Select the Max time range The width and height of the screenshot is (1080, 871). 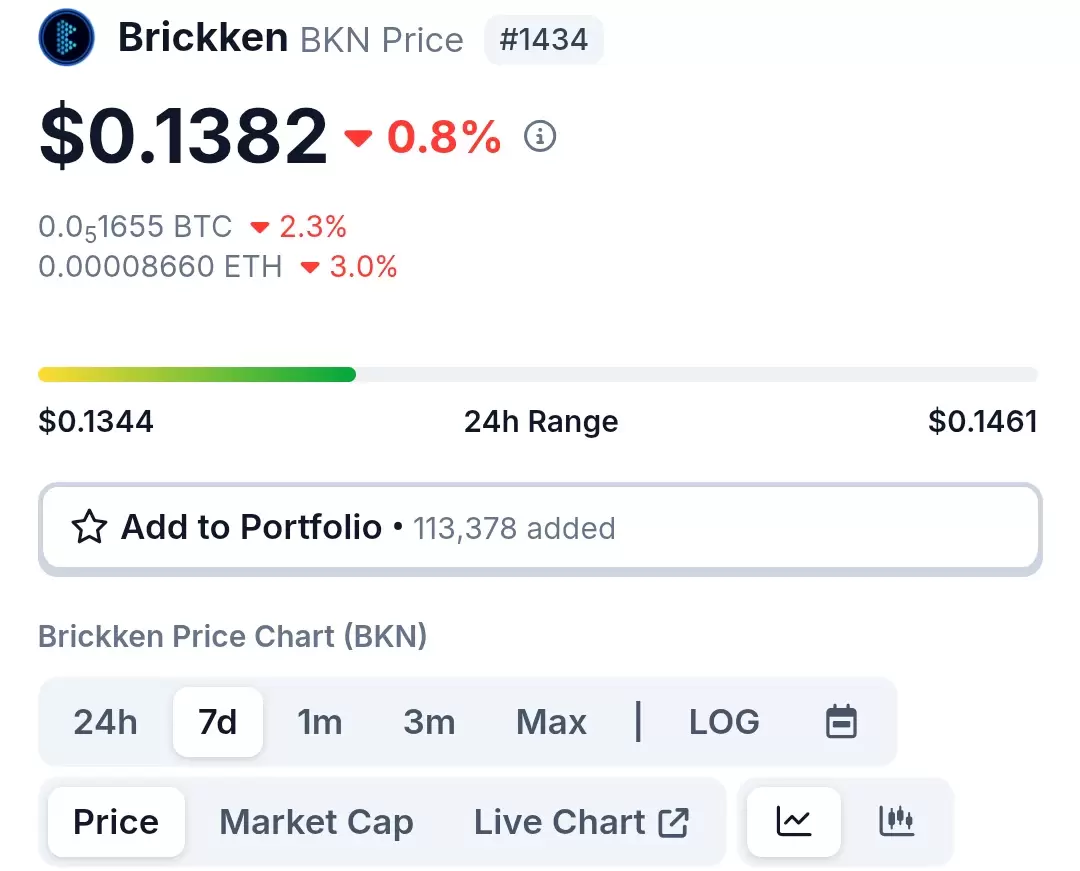(551, 722)
